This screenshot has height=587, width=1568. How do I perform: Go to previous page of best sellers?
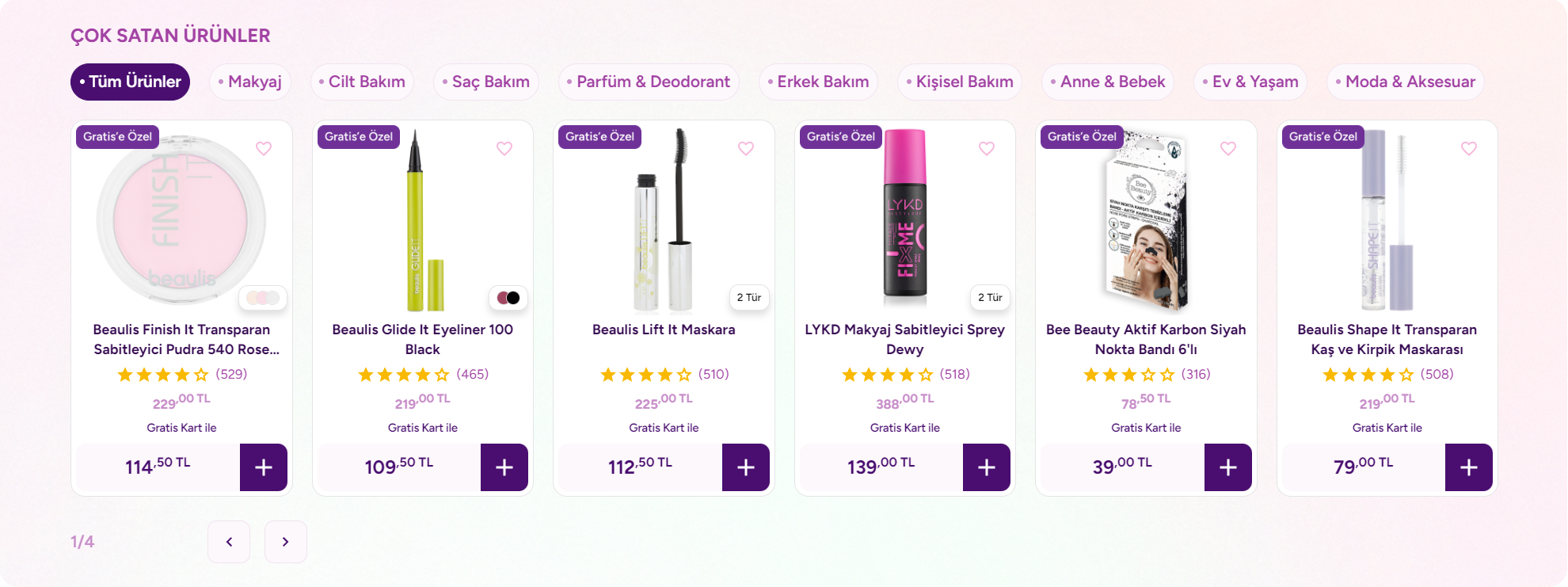click(229, 542)
